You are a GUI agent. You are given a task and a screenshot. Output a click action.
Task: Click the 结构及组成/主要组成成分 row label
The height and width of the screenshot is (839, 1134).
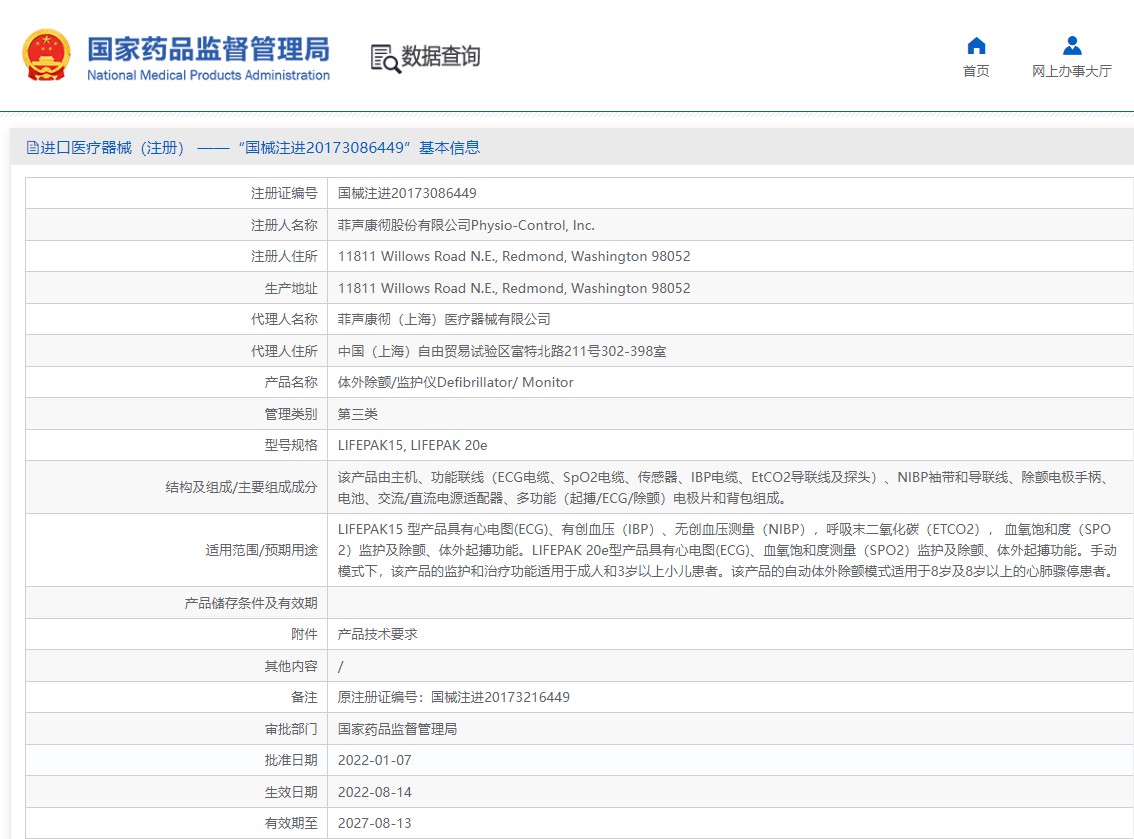click(242, 487)
